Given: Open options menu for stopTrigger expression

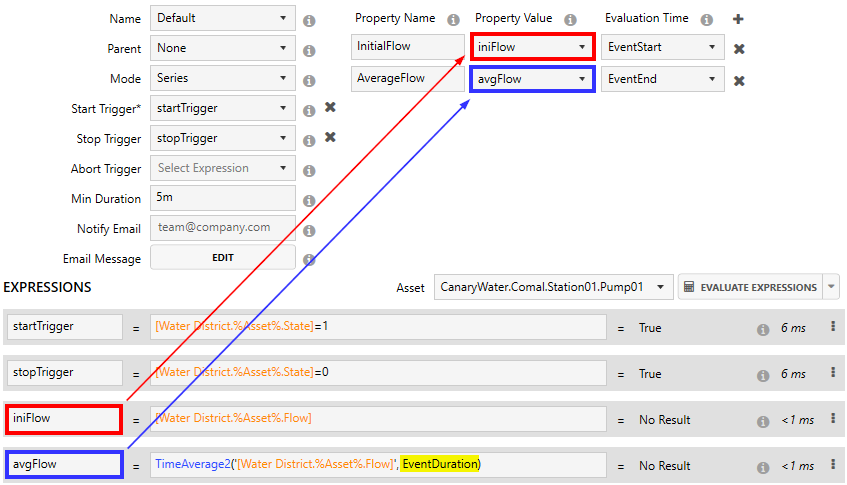Looking at the screenshot, I should (x=833, y=372).
